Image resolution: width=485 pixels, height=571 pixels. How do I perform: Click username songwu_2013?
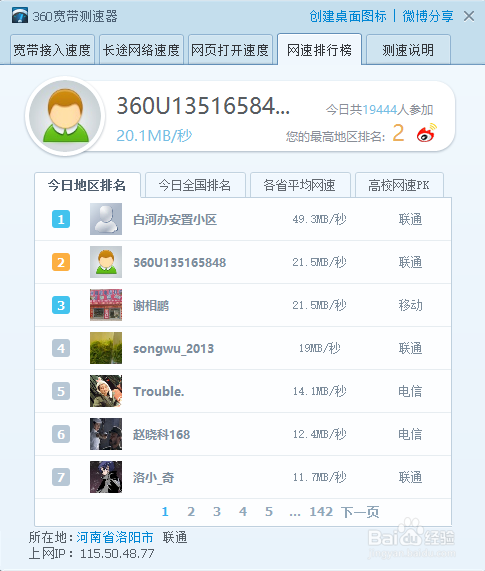tap(173, 349)
